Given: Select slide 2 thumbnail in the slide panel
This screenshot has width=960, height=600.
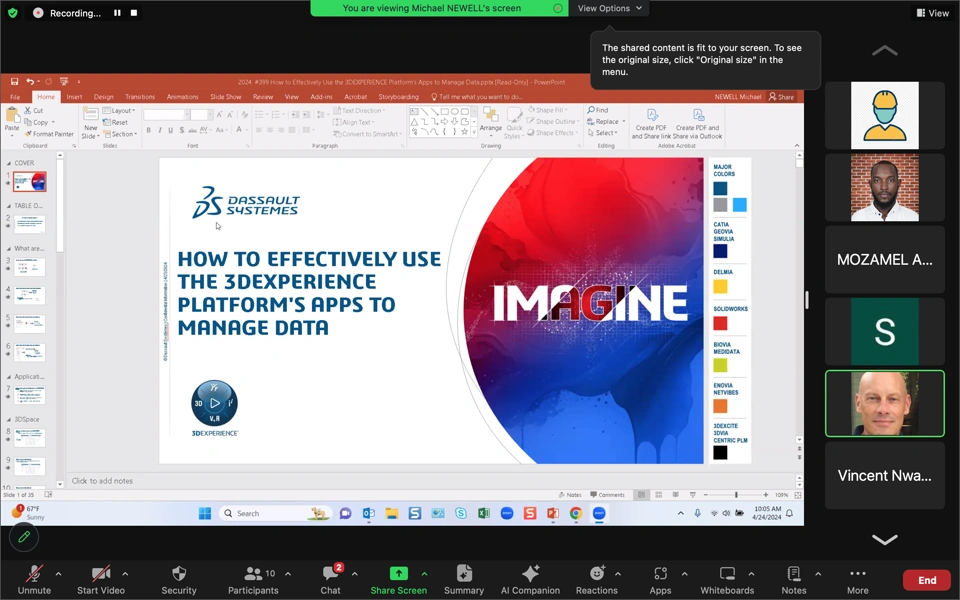Looking at the screenshot, I should pyautogui.click(x=29, y=223).
